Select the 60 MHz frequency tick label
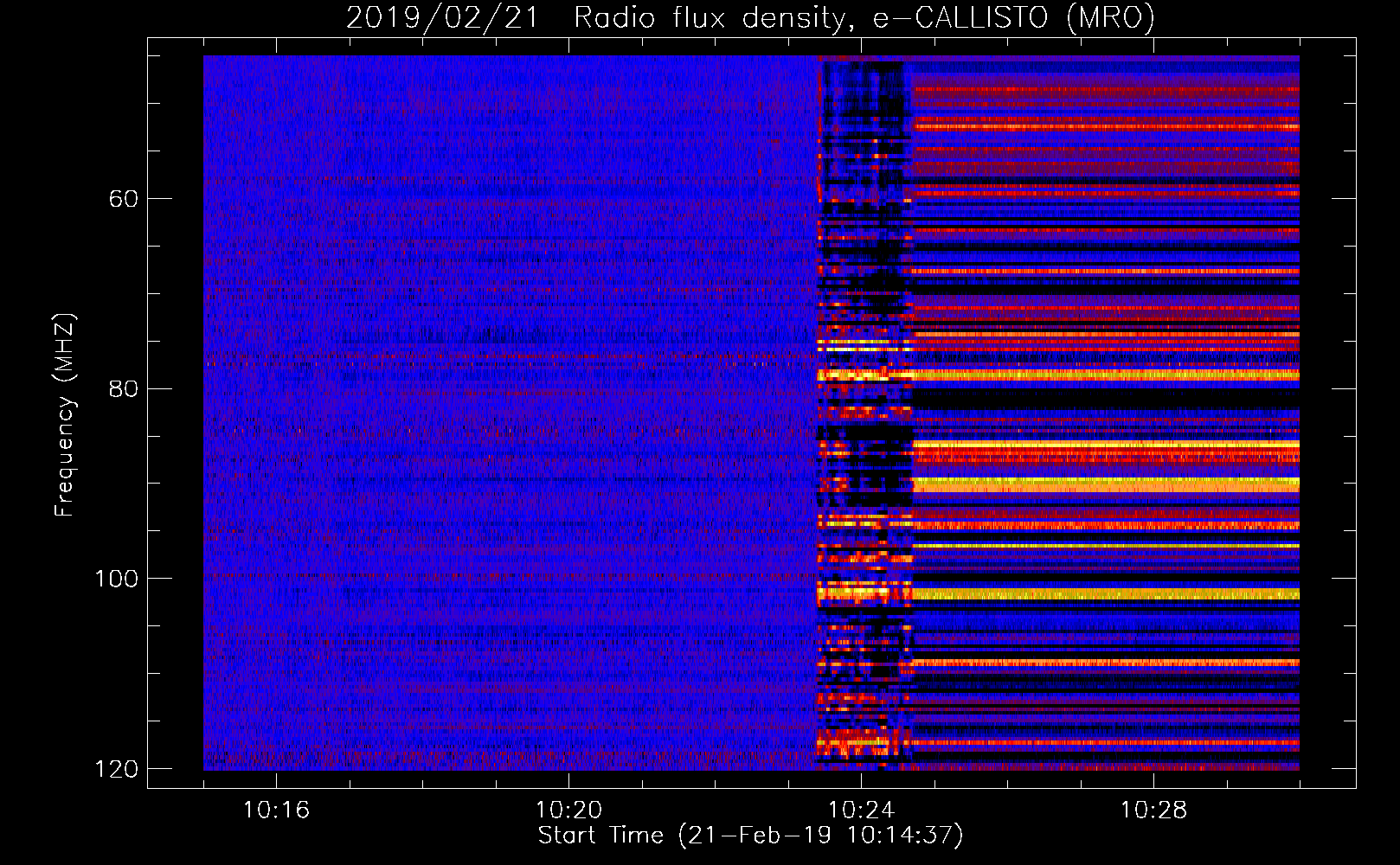 click(x=124, y=199)
